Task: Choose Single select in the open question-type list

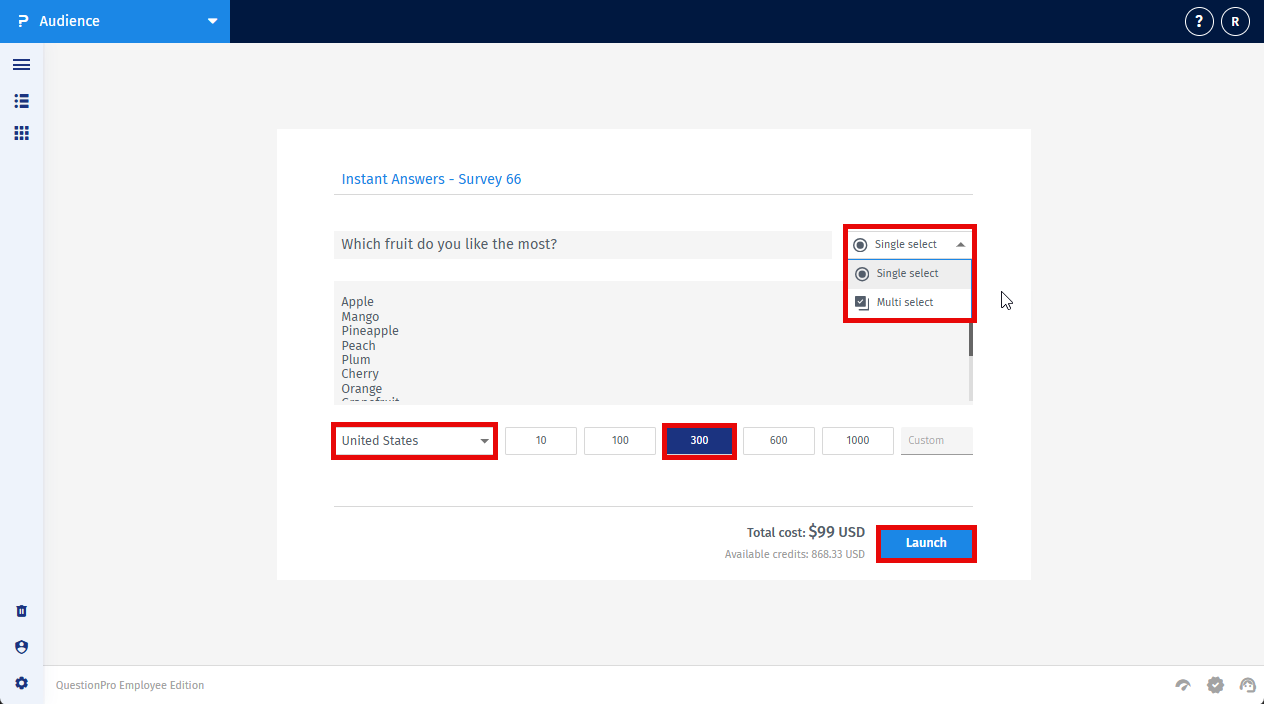Action: click(905, 273)
